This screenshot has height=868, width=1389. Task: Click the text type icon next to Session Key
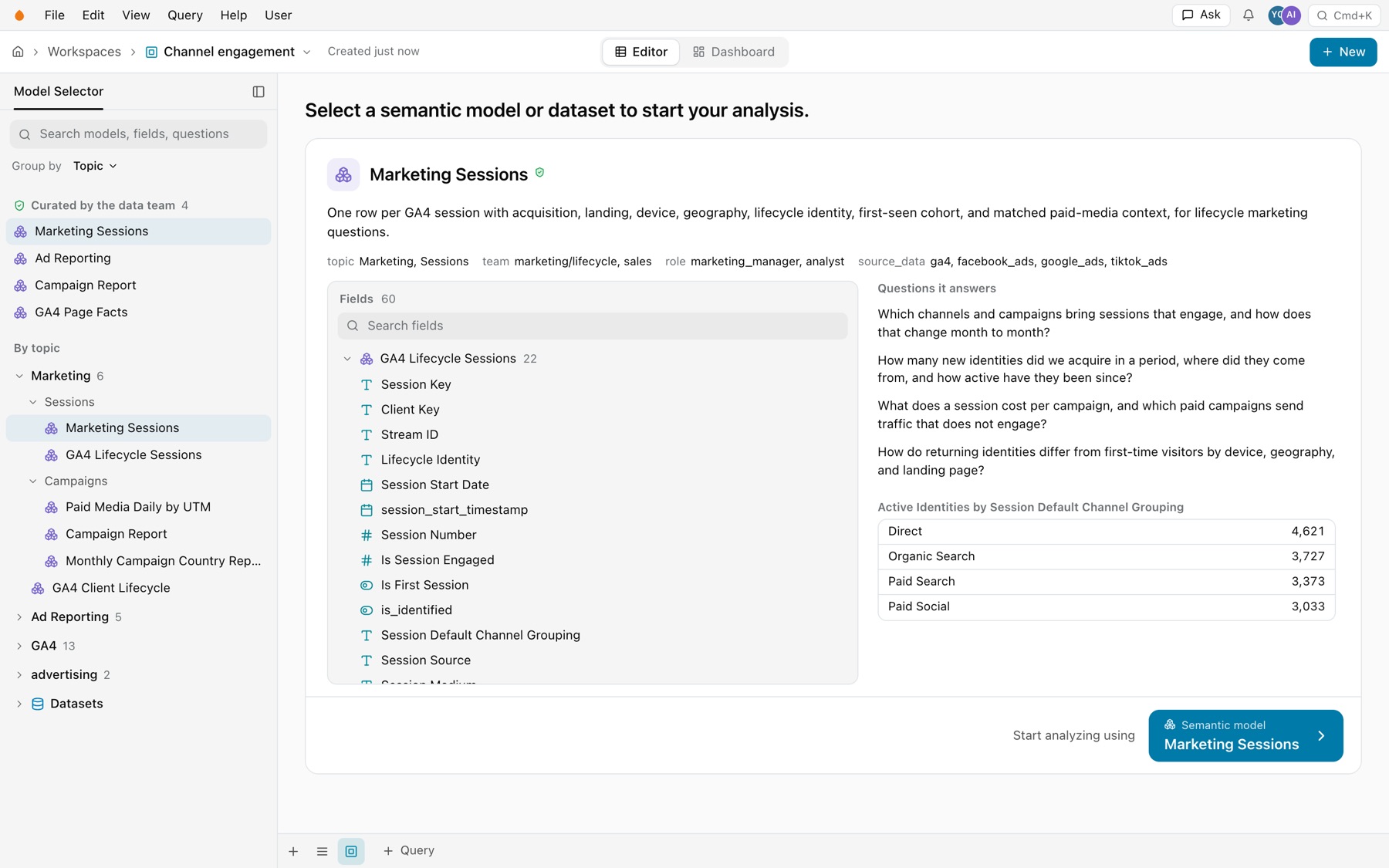pos(367,385)
